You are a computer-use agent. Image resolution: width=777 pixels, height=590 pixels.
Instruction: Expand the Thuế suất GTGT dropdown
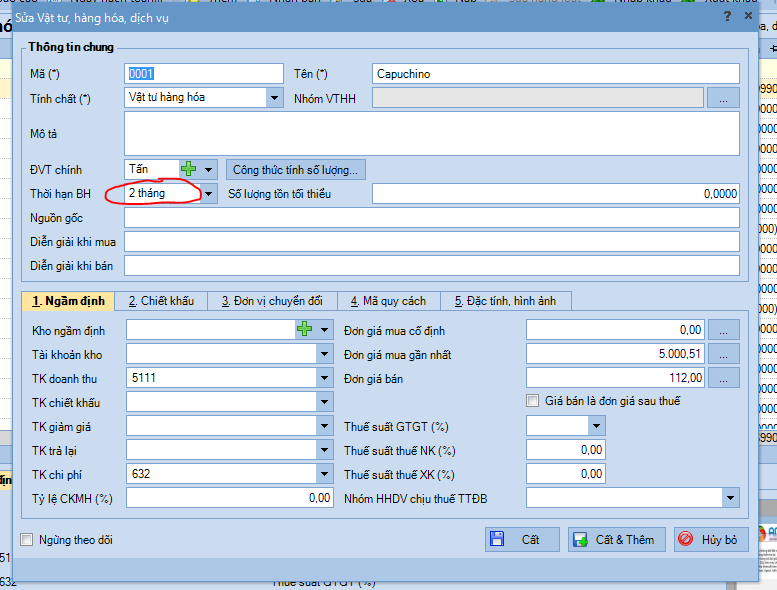pos(596,426)
